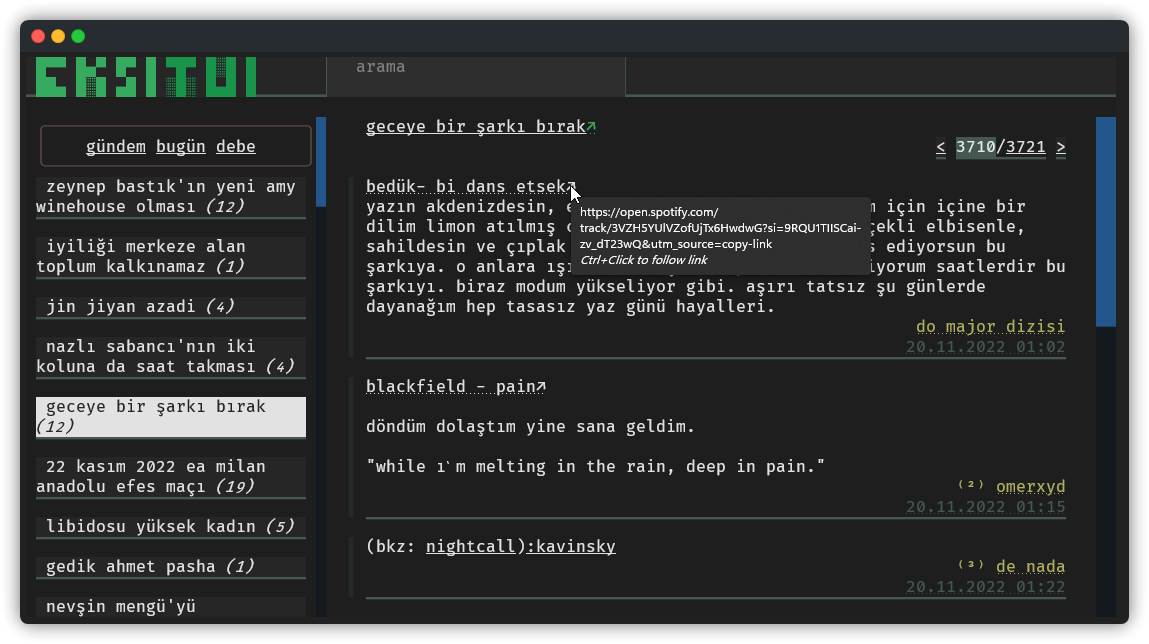Follow the nightcall bkz reference link
The width and height of the screenshot is (1149, 644).
(x=467, y=547)
